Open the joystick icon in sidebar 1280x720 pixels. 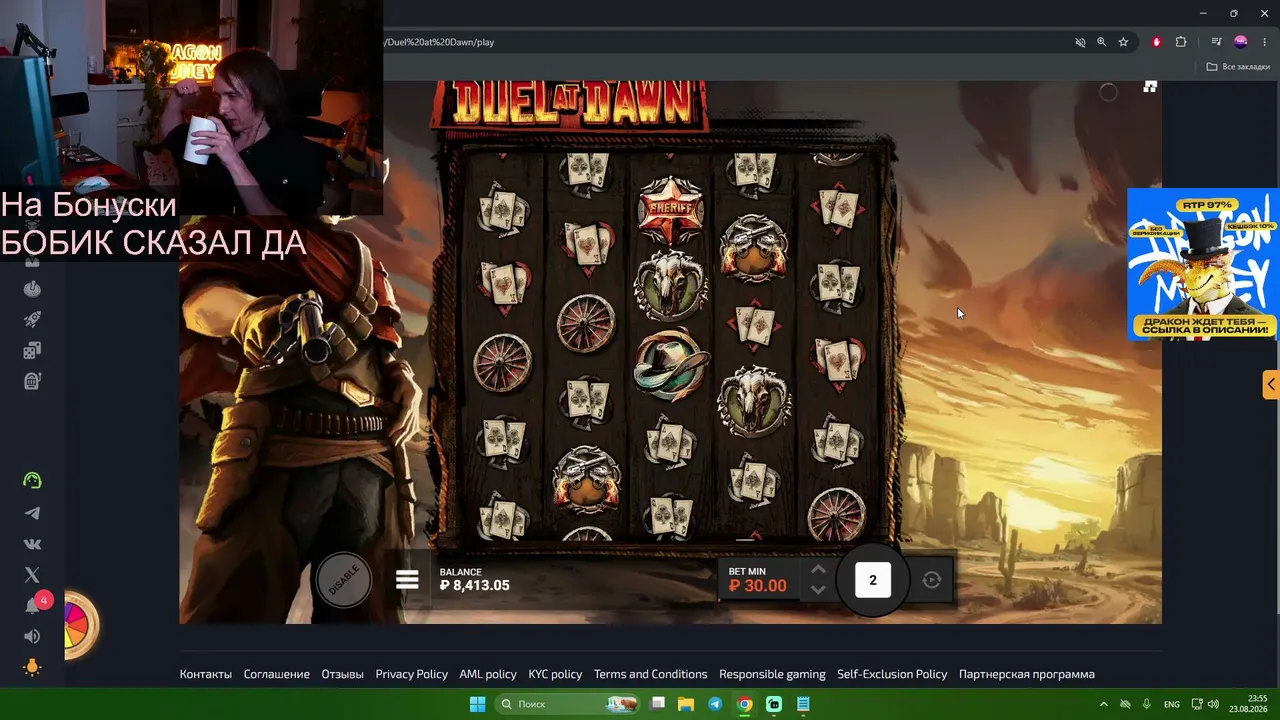coord(32,289)
